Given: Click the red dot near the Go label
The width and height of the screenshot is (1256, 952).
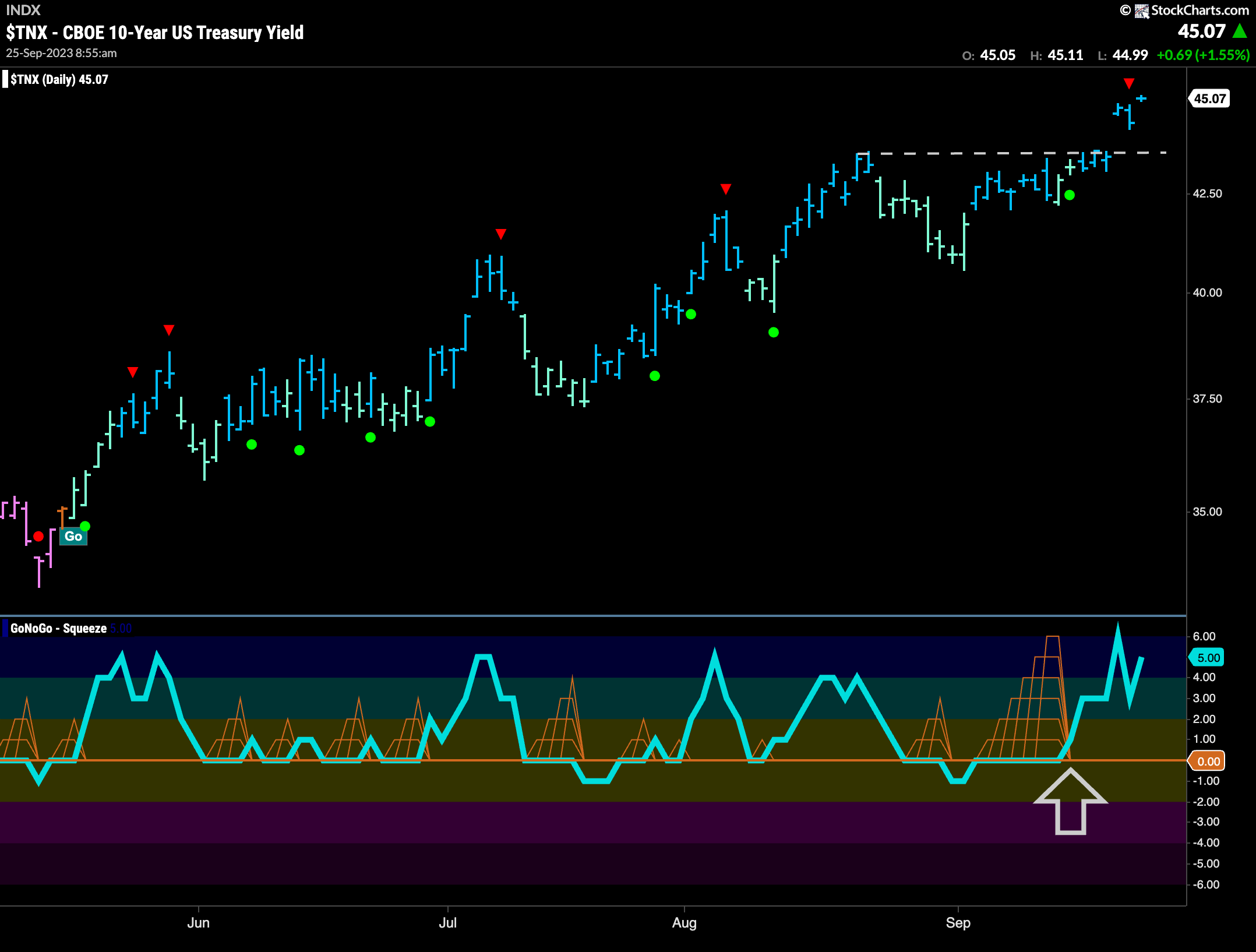Looking at the screenshot, I should 38,536.
